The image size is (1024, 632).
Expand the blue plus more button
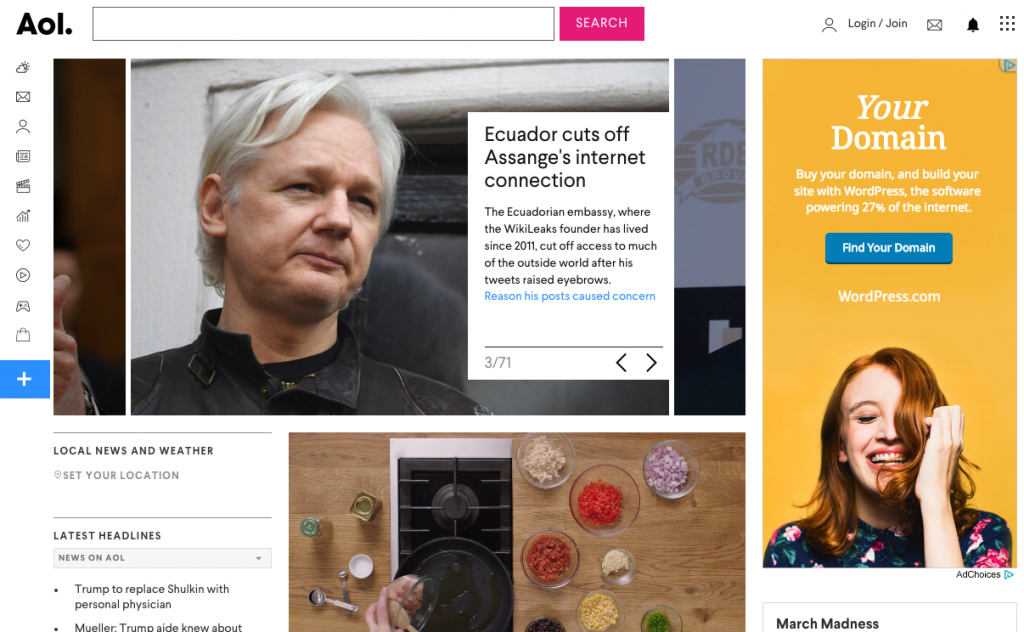(25, 379)
